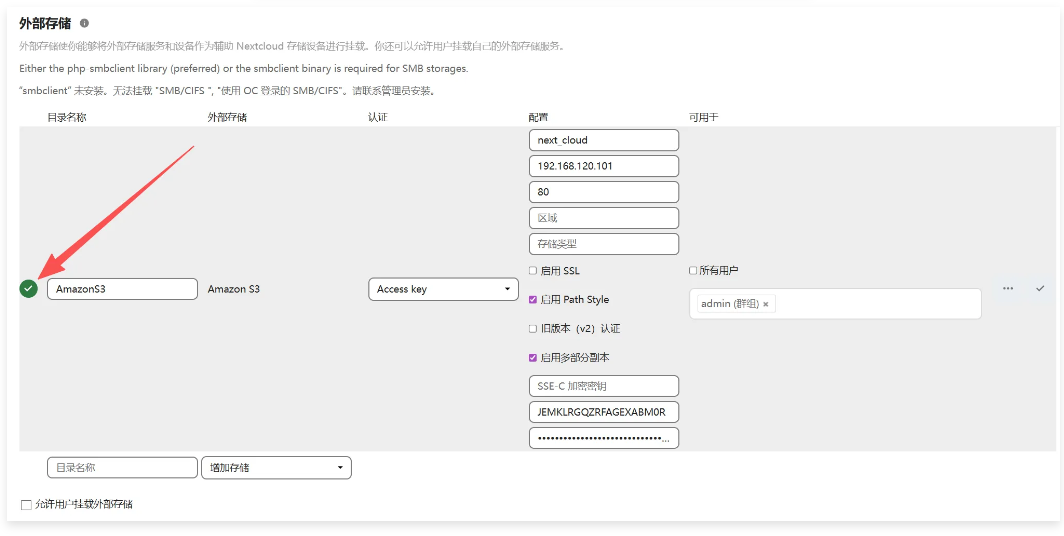Uncheck the 启用多部分副本 checkbox

[x=533, y=357]
